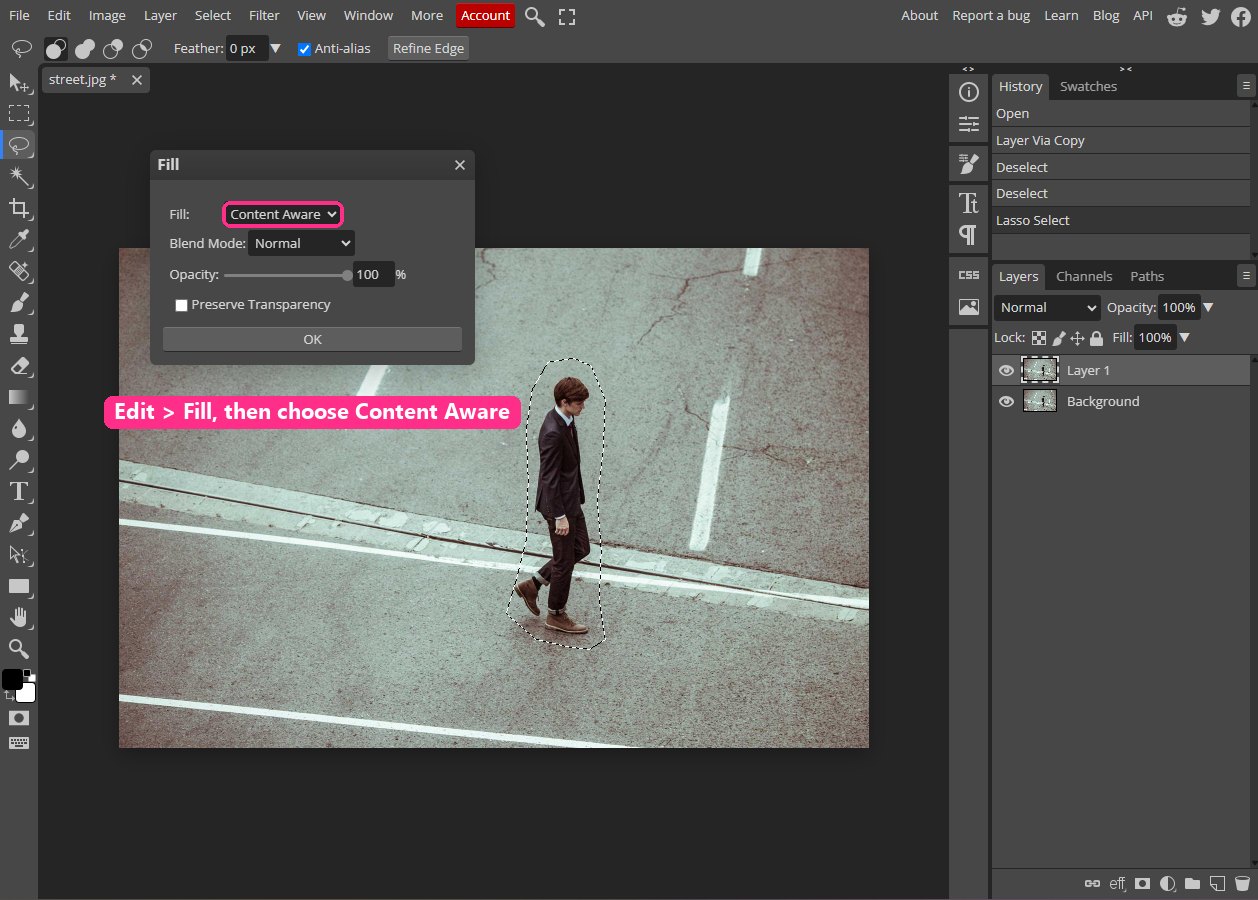Open the layer blend mode Normal dropdown
The width and height of the screenshot is (1258, 900).
tap(1046, 307)
